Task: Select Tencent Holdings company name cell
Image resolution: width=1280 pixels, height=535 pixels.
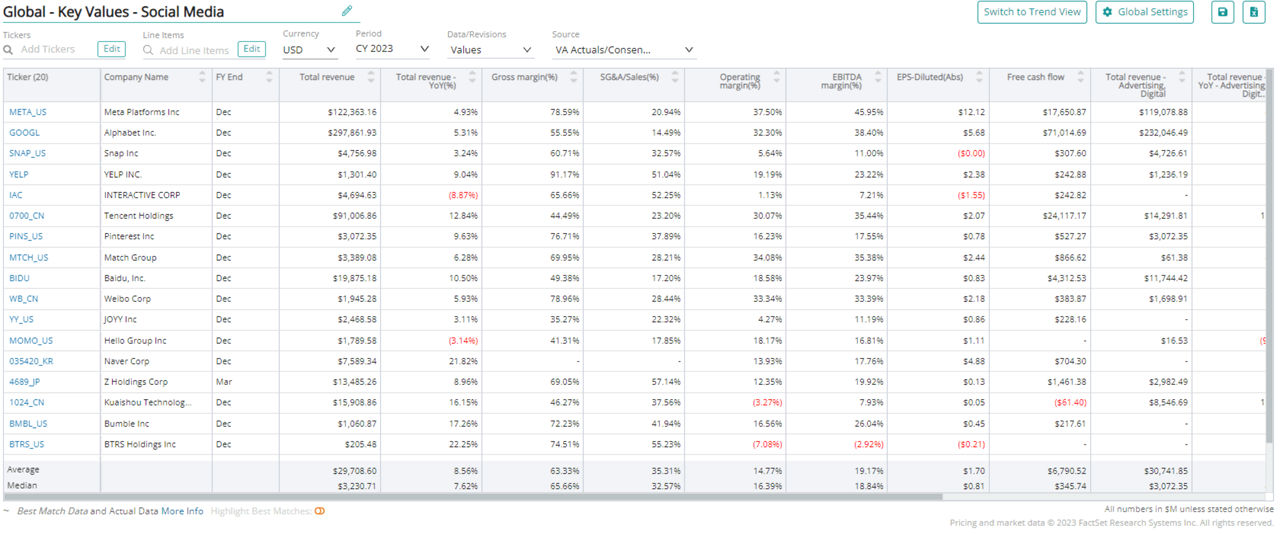Action: click(156, 216)
